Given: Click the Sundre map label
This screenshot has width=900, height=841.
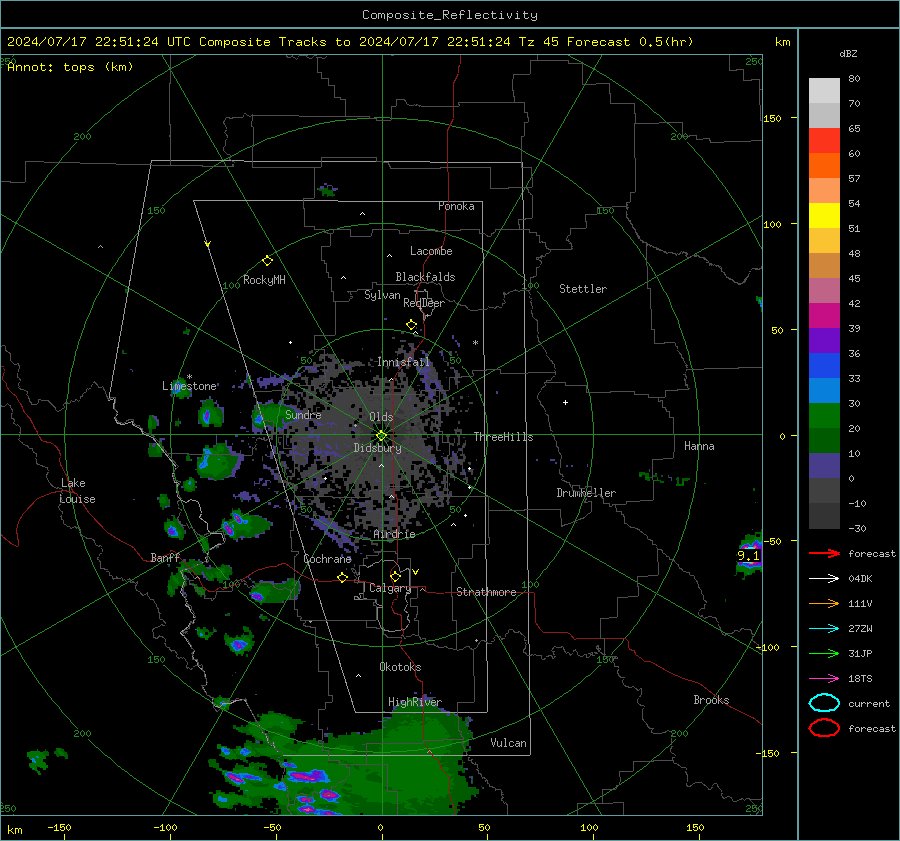Looking at the screenshot, I should (303, 414).
